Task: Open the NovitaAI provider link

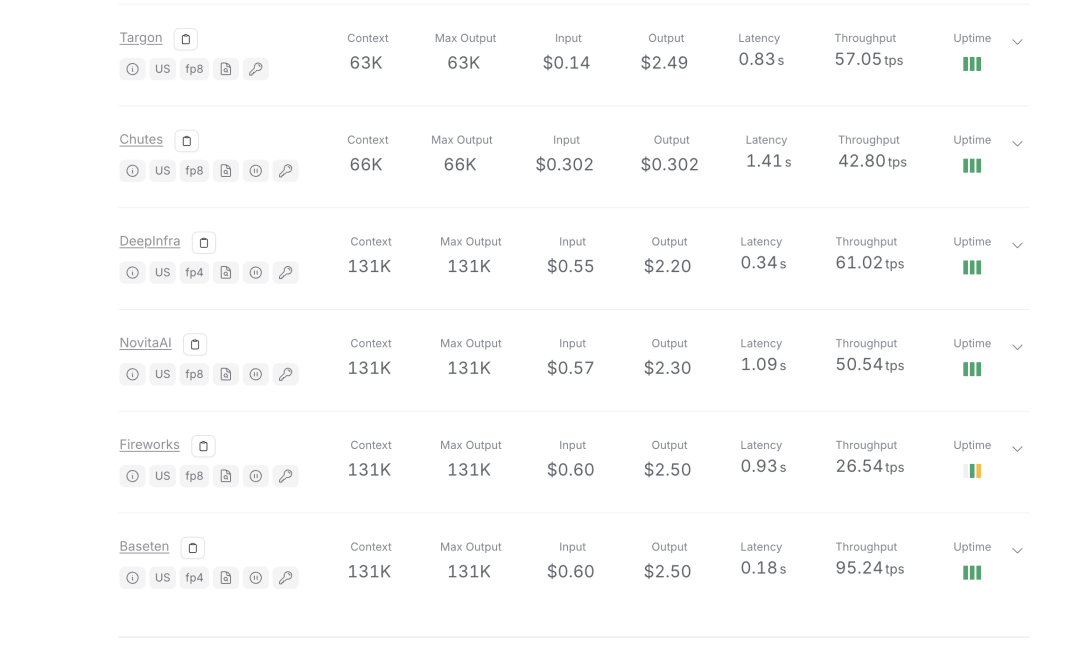Action: pyautogui.click(x=145, y=343)
